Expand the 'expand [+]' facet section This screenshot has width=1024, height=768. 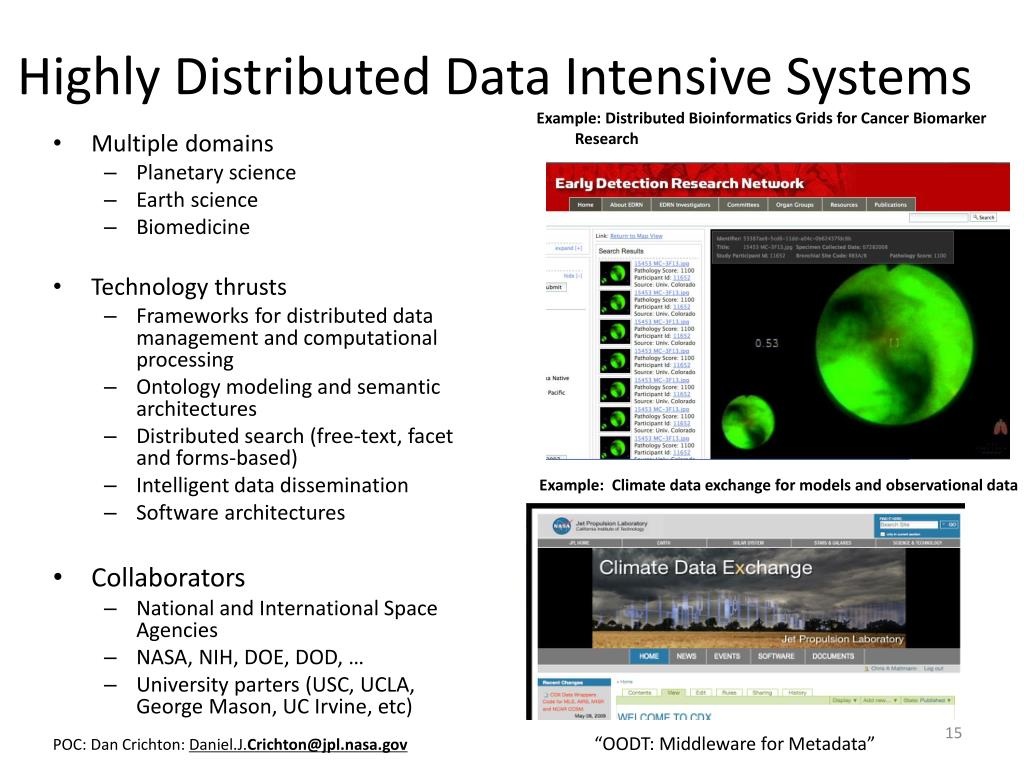point(568,248)
